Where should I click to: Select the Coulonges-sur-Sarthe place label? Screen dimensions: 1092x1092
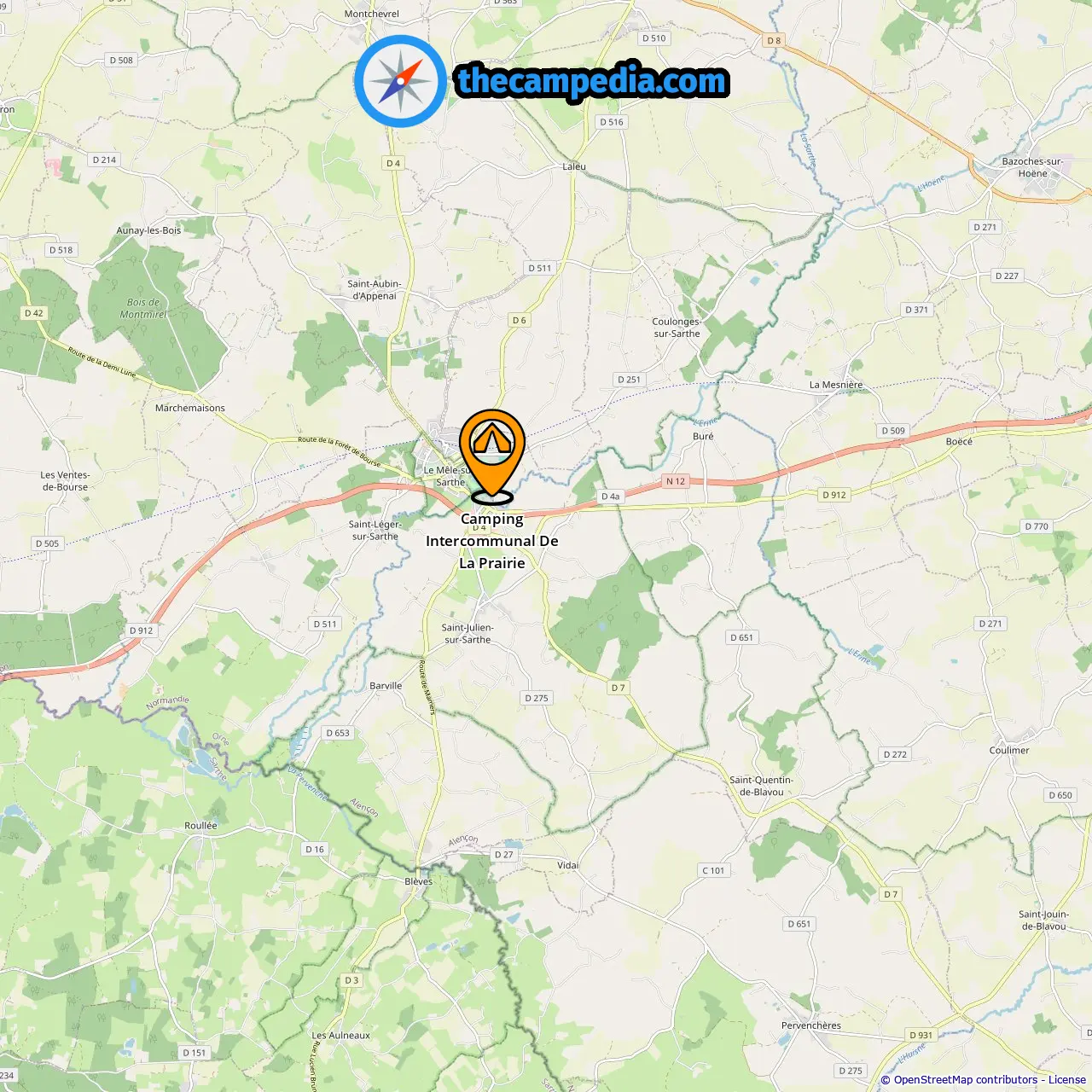click(x=677, y=328)
